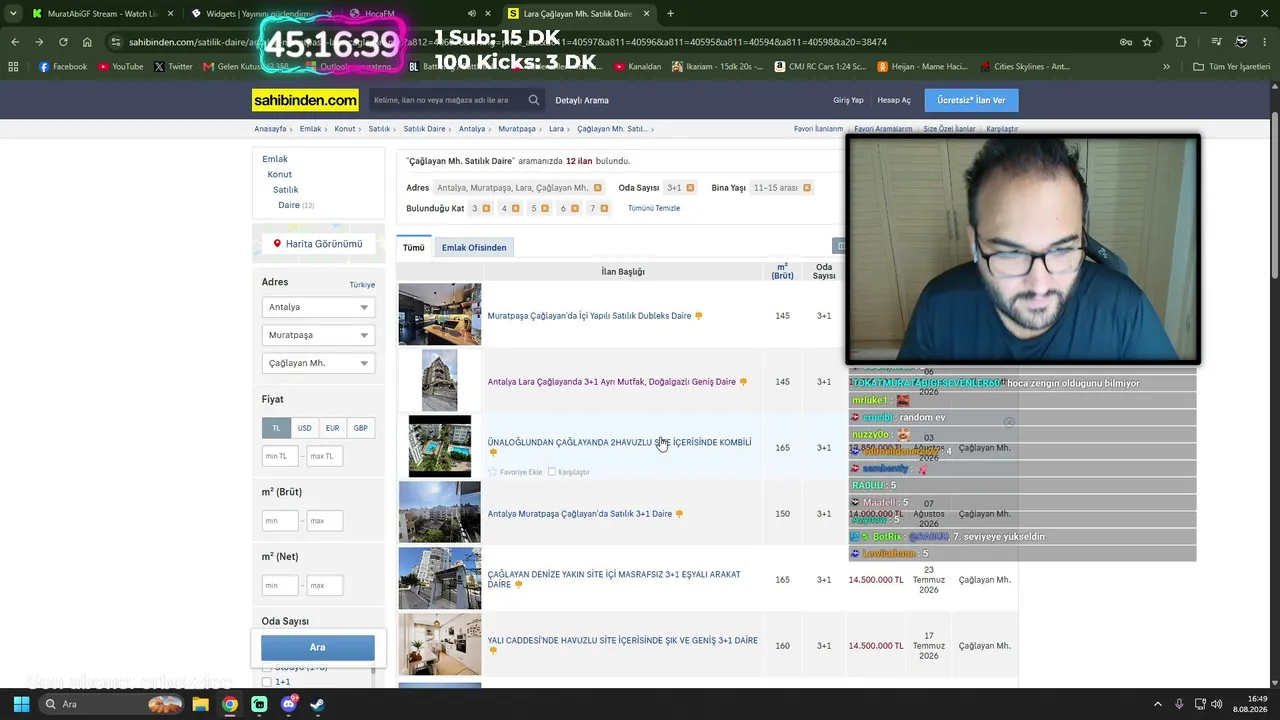Switch price currency to EUR
This screenshot has width=1280, height=720.
(332, 428)
